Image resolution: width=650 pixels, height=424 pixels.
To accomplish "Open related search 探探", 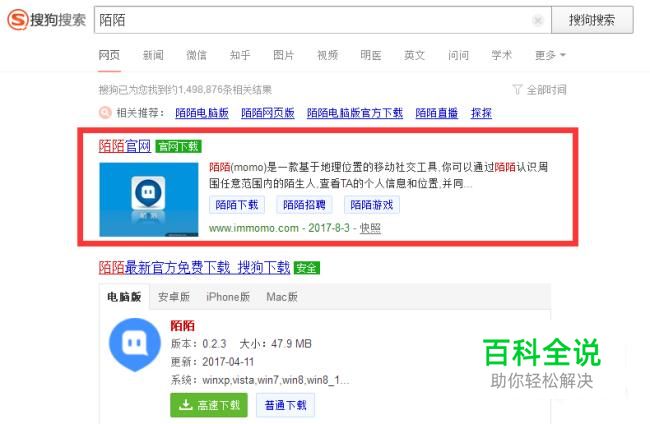I will tap(481, 113).
